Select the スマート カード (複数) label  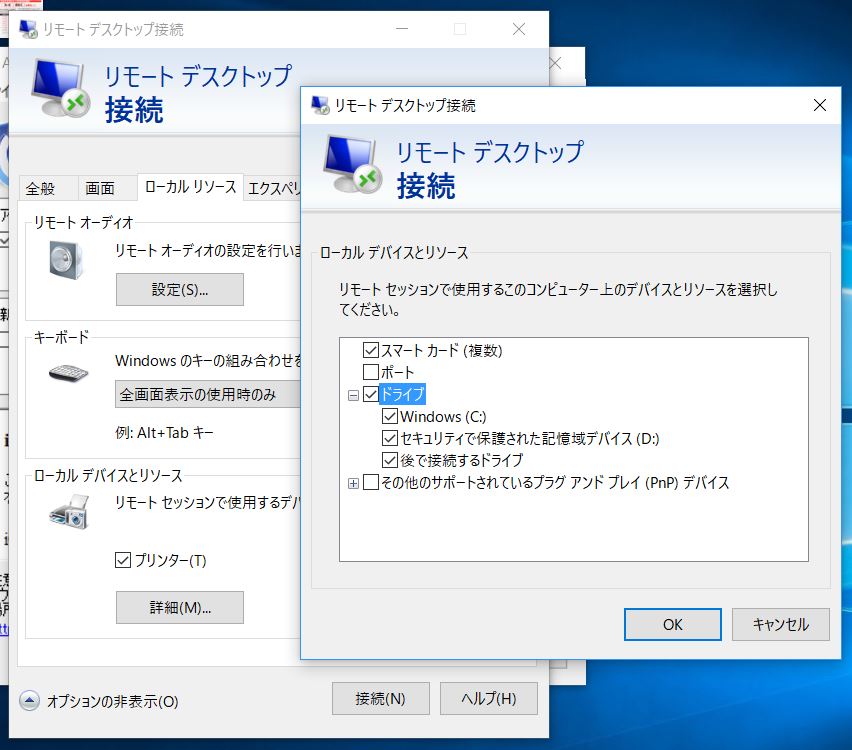point(441,351)
